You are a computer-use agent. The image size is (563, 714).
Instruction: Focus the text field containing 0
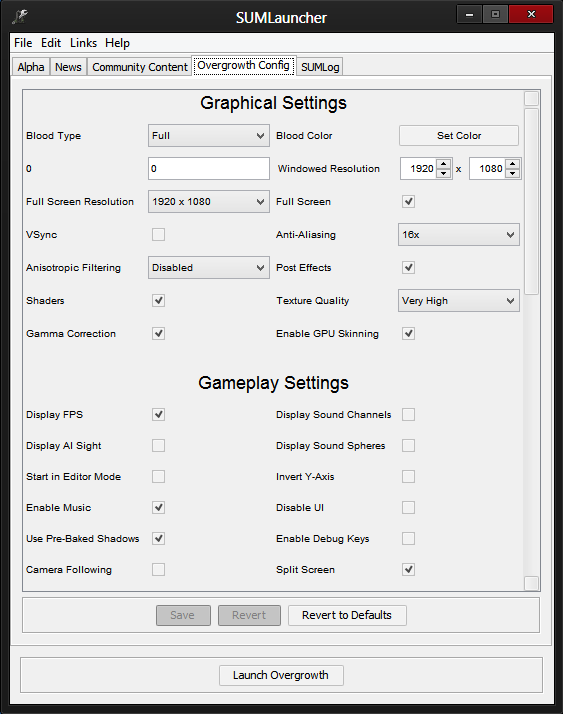tap(209, 168)
